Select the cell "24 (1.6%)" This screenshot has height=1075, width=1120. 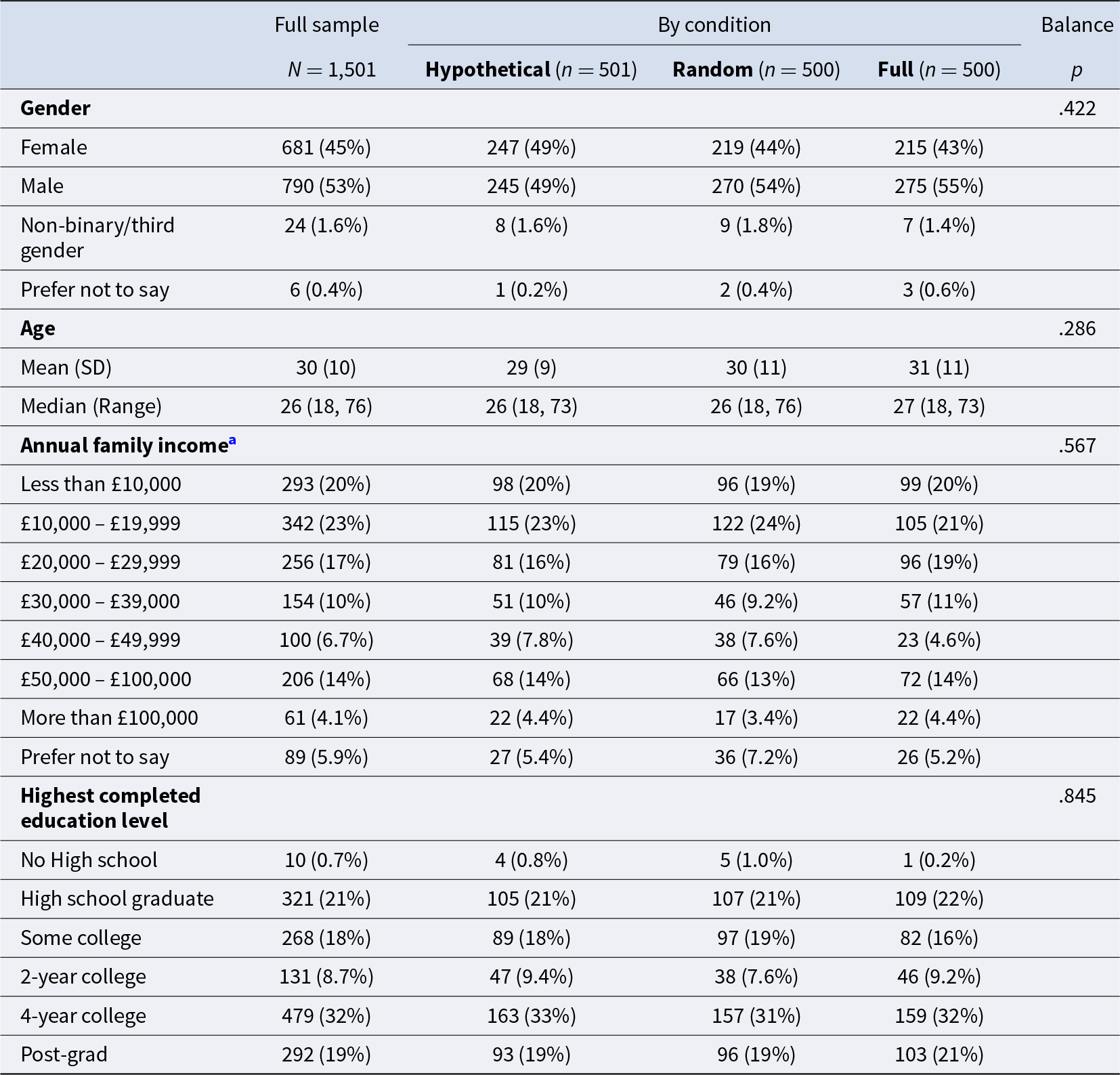coord(326,226)
